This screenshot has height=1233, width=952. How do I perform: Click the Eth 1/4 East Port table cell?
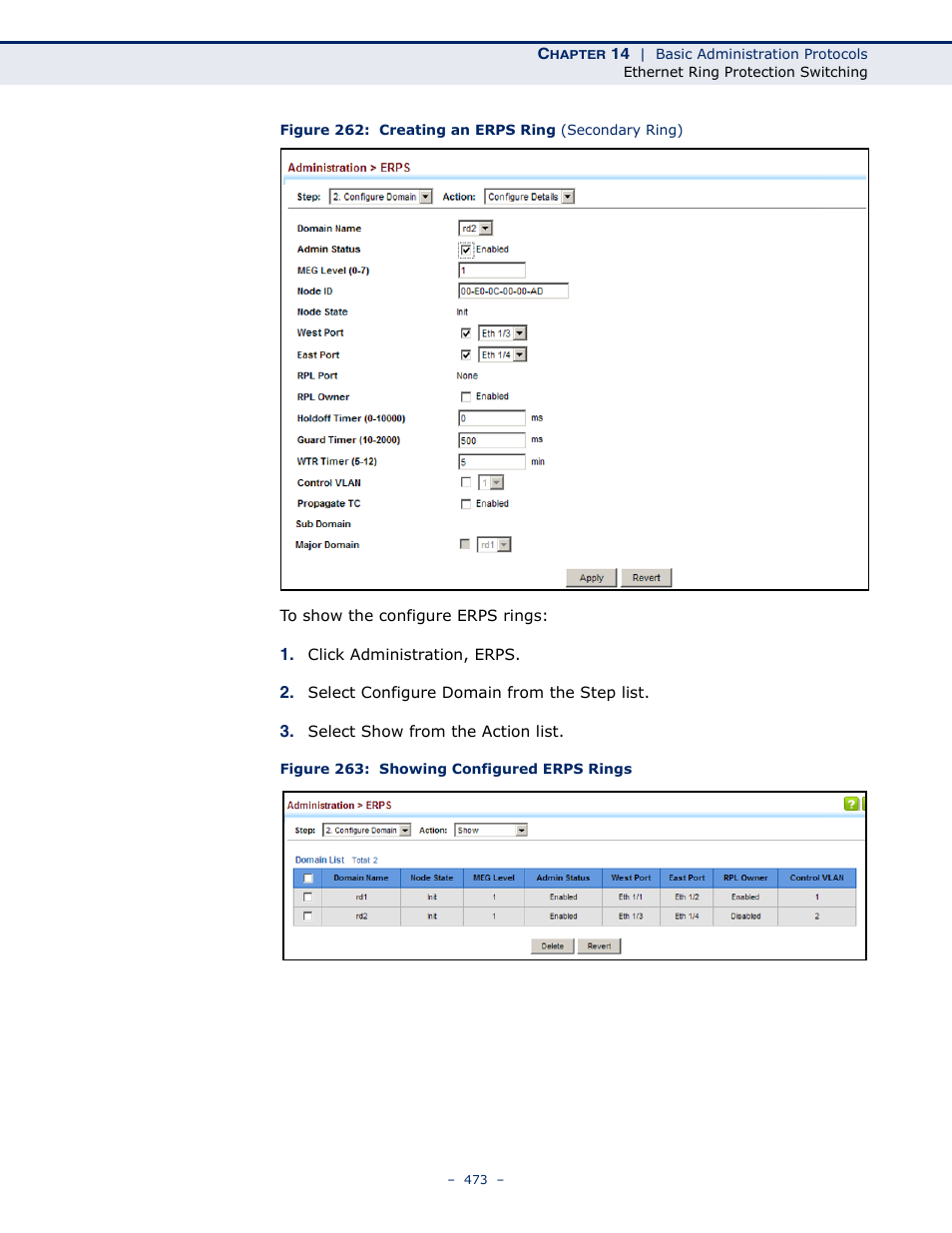pos(687,917)
